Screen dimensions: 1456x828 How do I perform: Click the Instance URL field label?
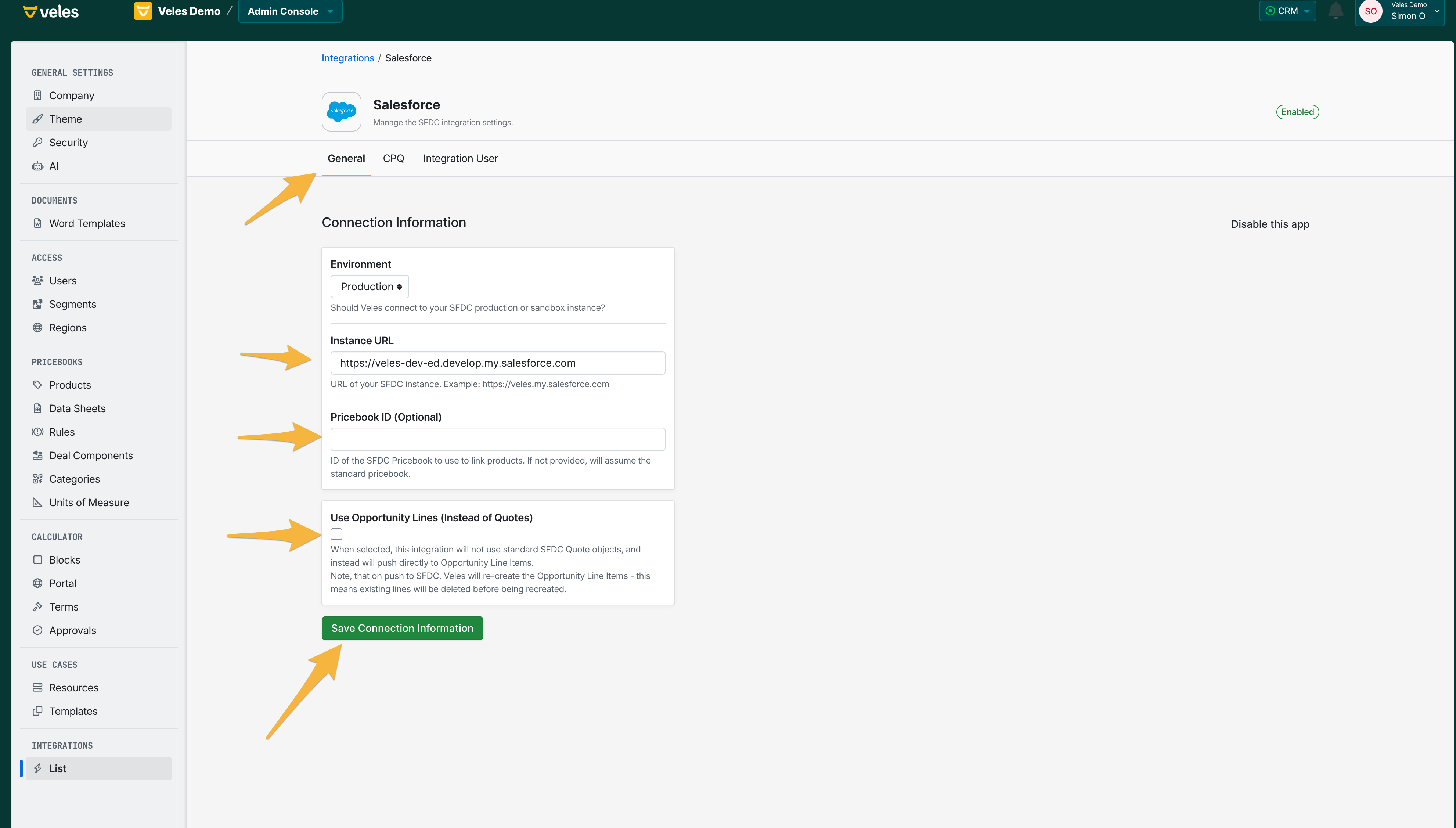(361, 341)
